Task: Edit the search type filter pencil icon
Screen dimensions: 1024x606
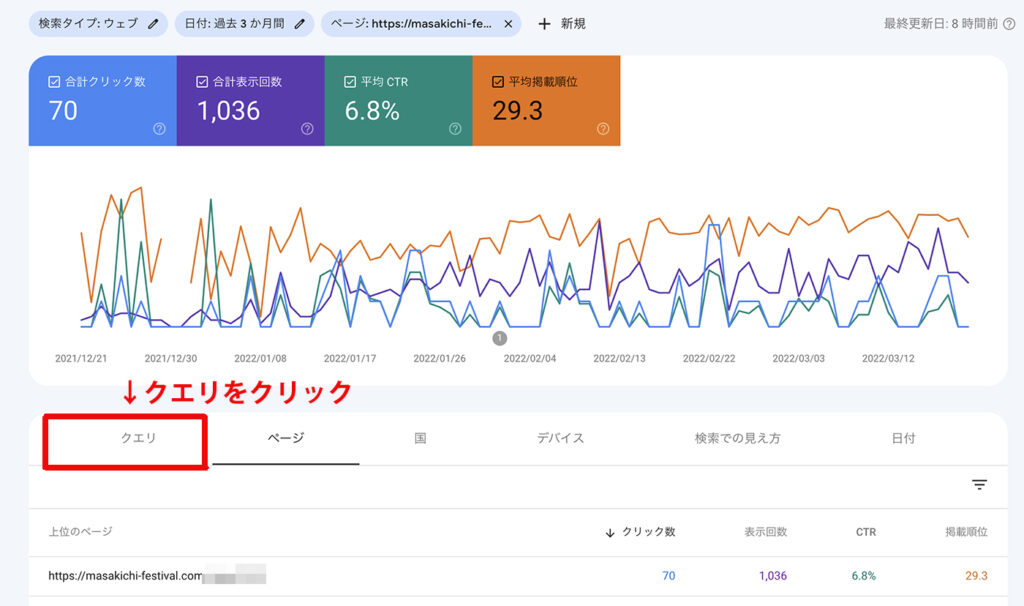Action: tap(153, 24)
